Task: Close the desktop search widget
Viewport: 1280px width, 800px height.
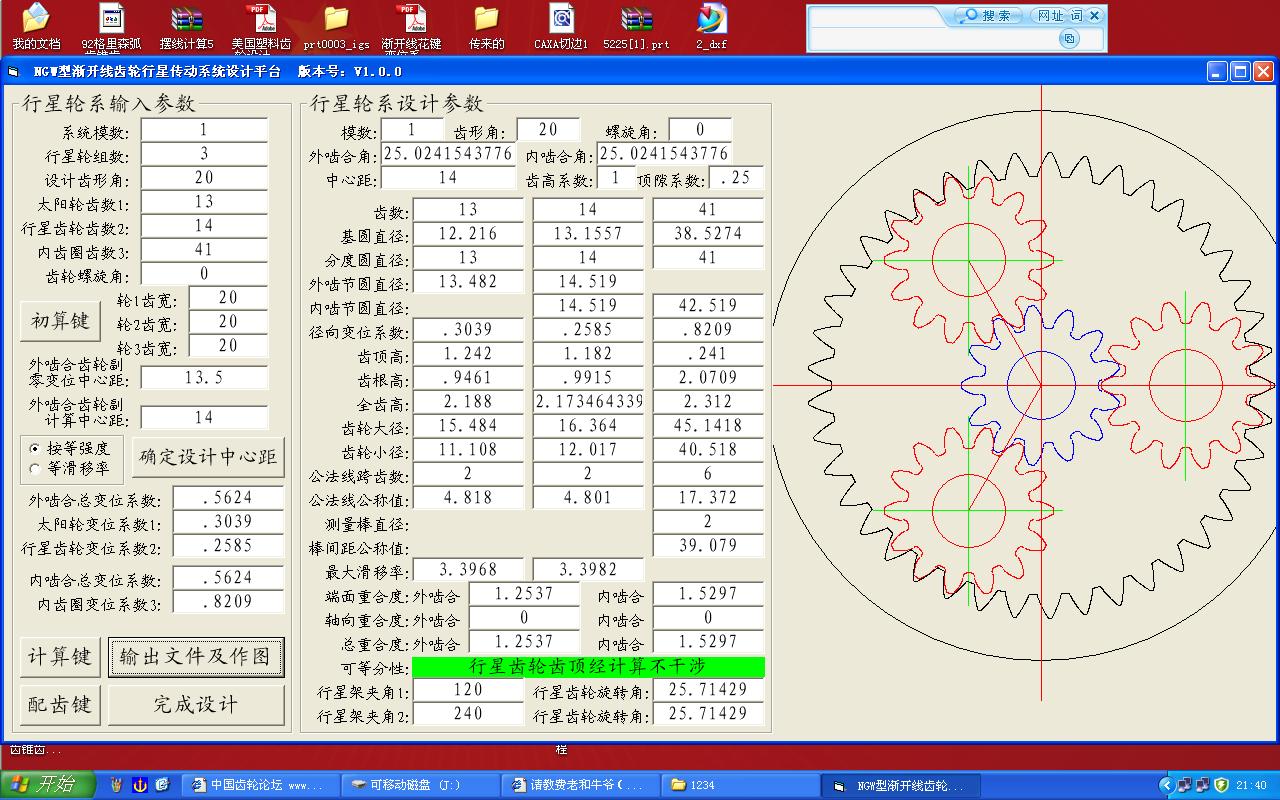Action: tap(1095, 16)
